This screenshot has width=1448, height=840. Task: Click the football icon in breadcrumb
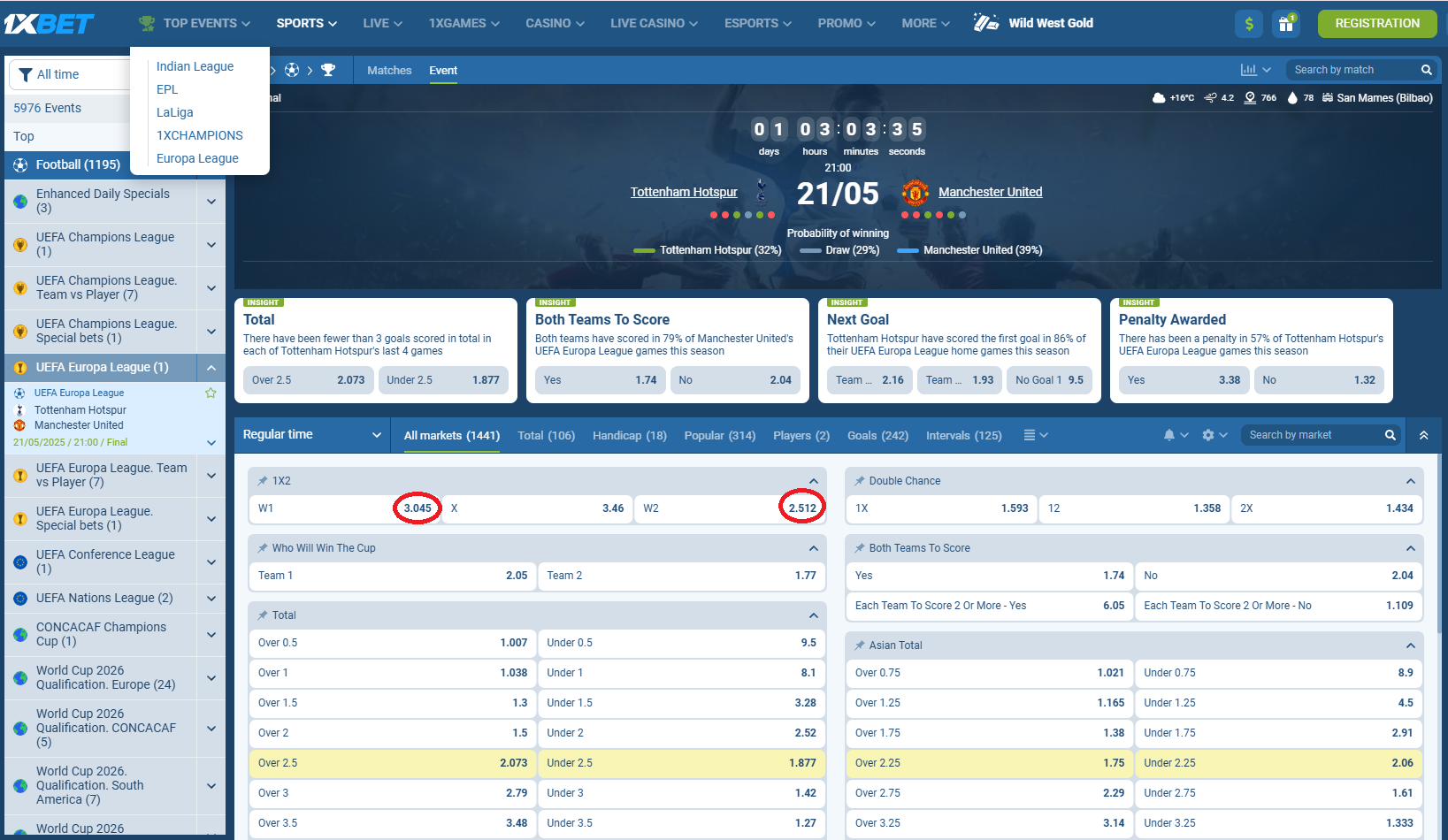point(292,70)
